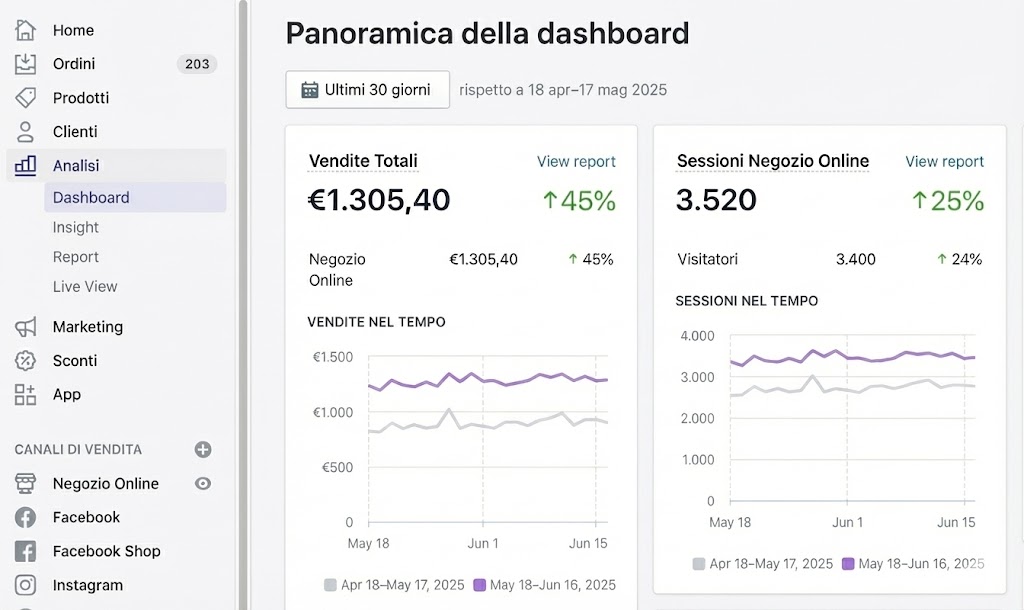1024x610 pixels.
Task: Expand the Canali di Vendita section
Action: tap(77, 449)
